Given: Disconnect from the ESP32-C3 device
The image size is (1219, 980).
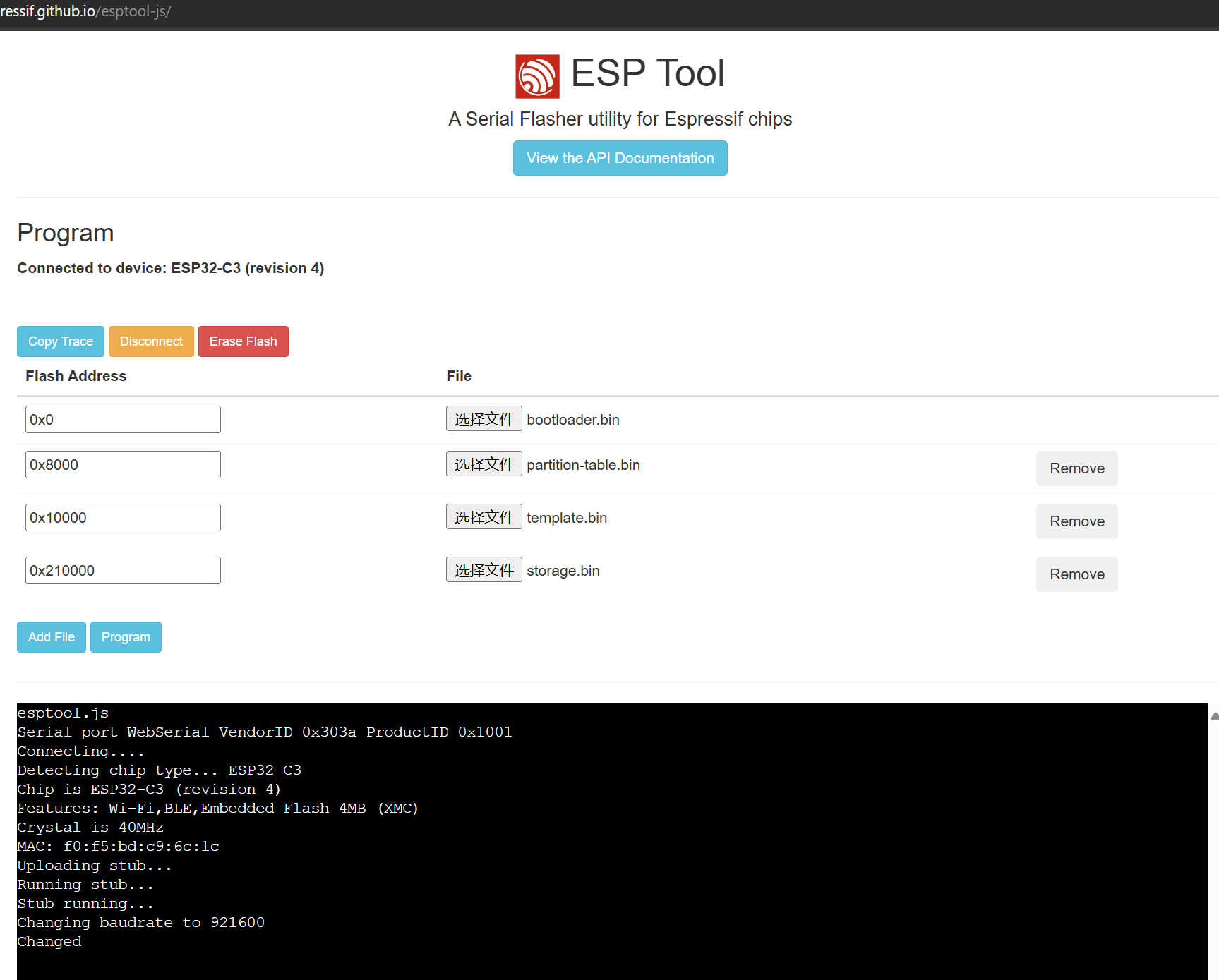Looking at the screenshot, I should (151, 341).
